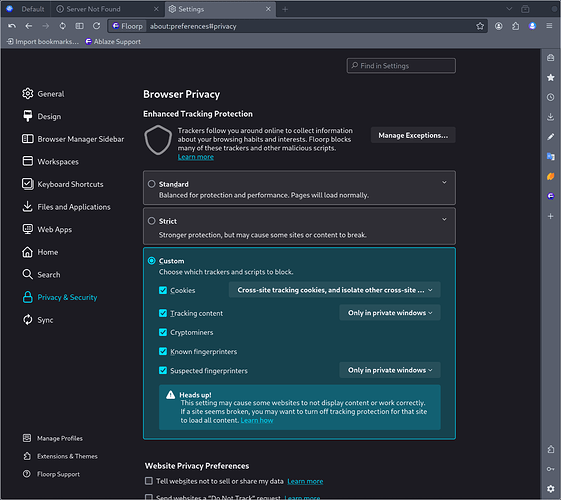Open the history clock panel in sidebar
Viewport: 561px width, 500px height.
(x=550, y=97)
